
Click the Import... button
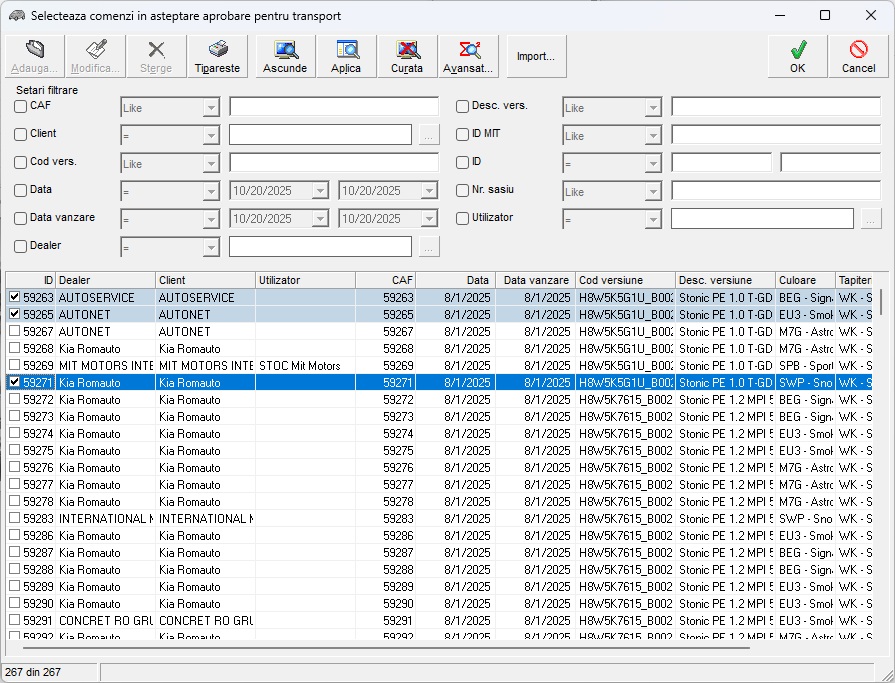point(536,57)
